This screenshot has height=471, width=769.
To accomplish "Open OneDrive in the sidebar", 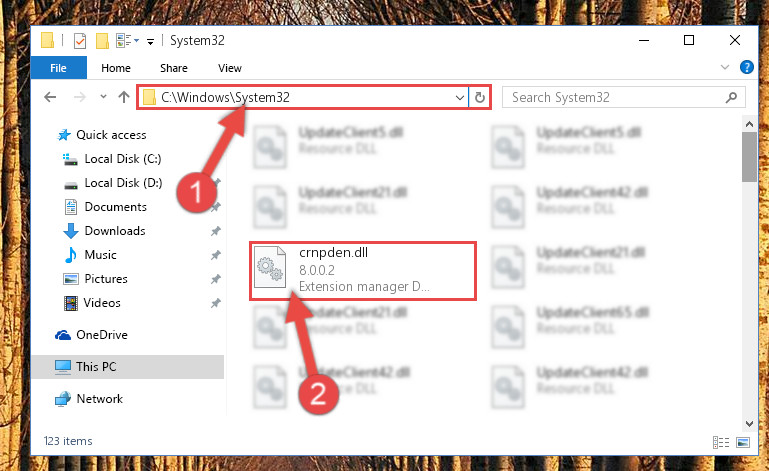I will click(102, 335).
